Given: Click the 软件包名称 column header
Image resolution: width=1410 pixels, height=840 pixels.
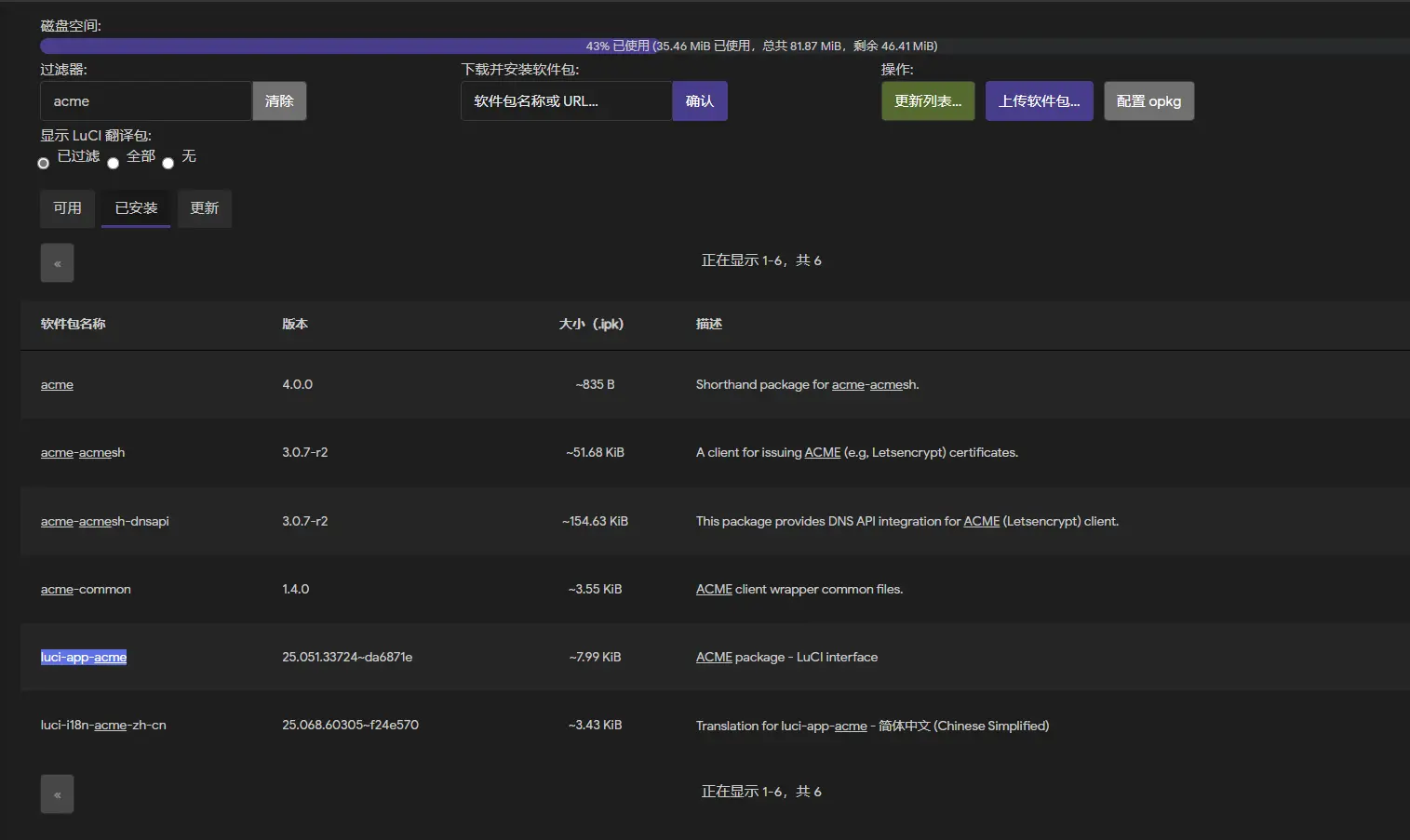Looking at the screenshot, I should point(73,325).
